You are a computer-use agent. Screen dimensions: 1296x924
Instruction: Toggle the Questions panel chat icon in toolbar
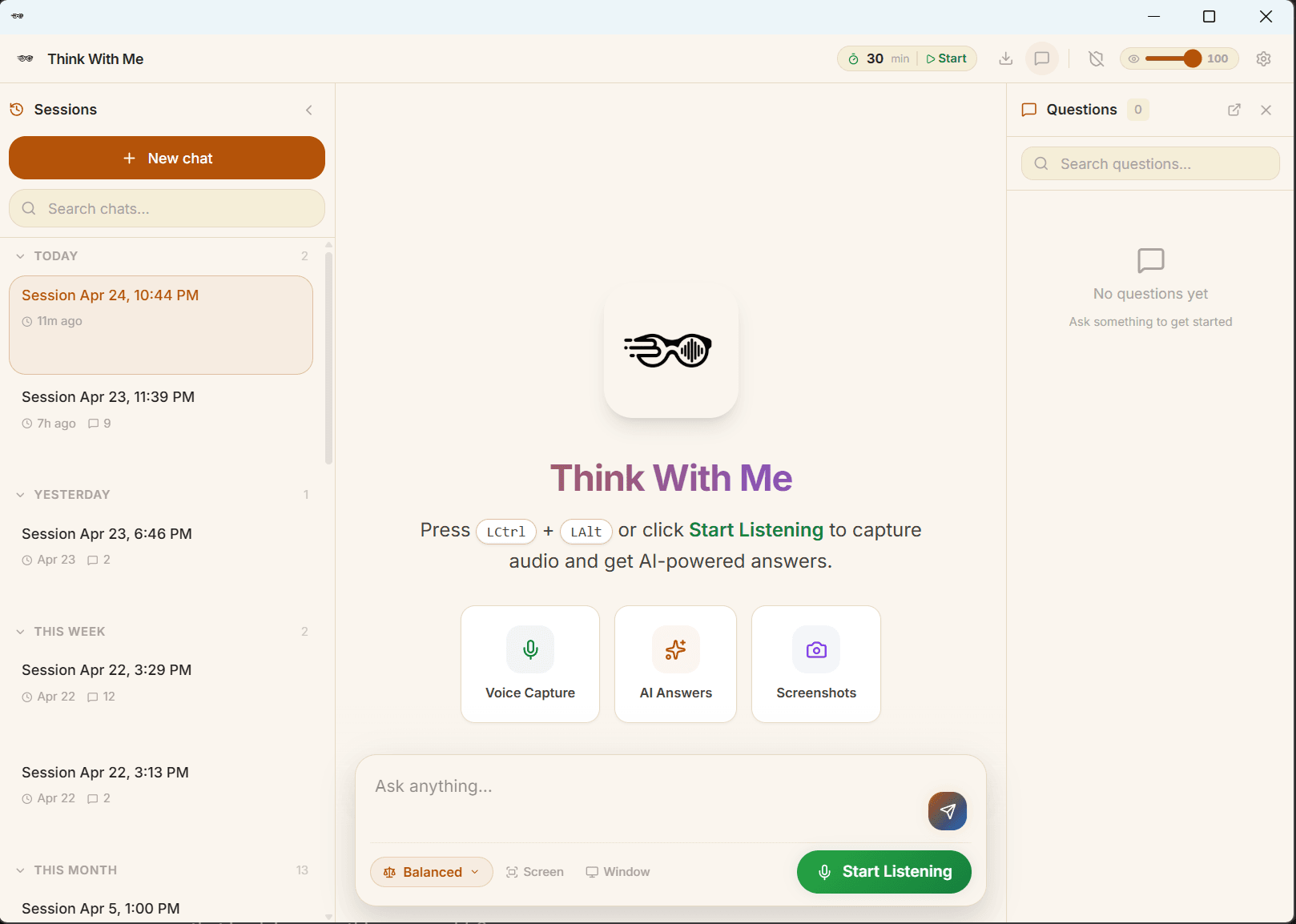tap(1042, 58)
